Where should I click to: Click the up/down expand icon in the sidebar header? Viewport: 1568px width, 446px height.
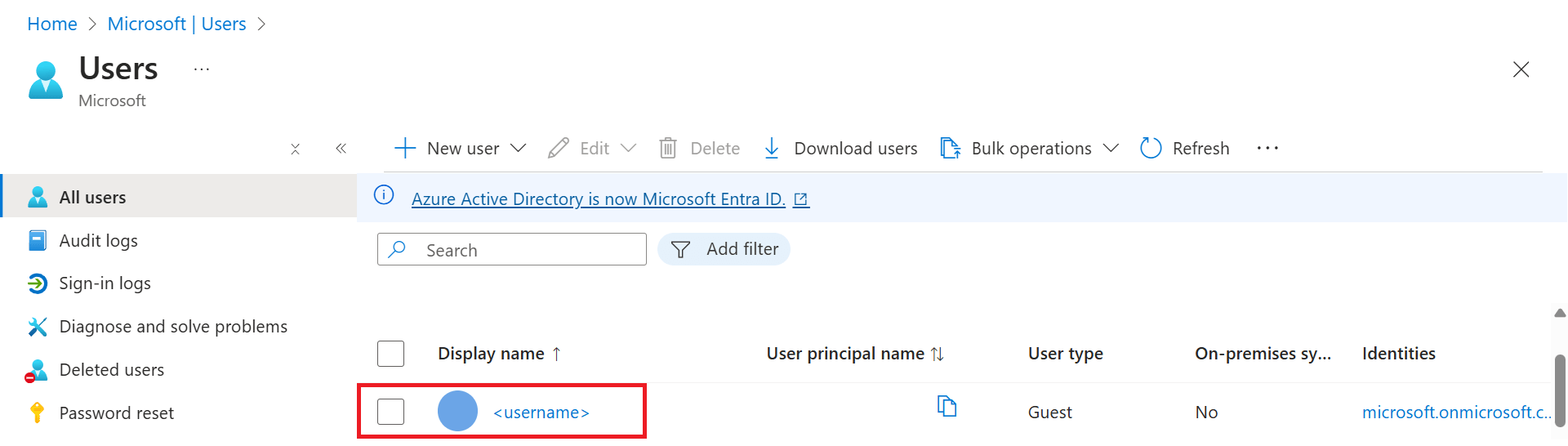[x=295, y=149]
